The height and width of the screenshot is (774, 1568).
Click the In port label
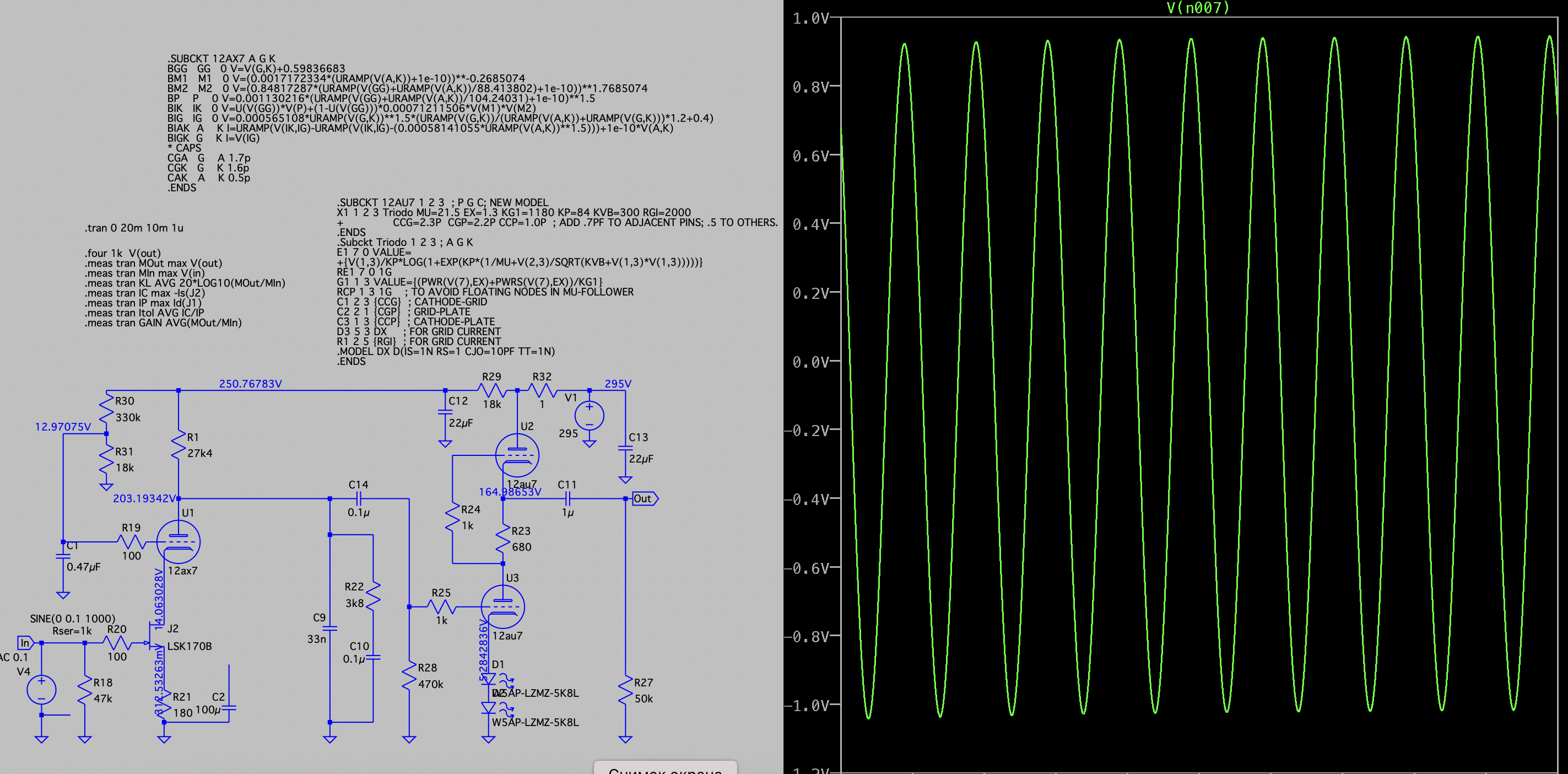25,642
